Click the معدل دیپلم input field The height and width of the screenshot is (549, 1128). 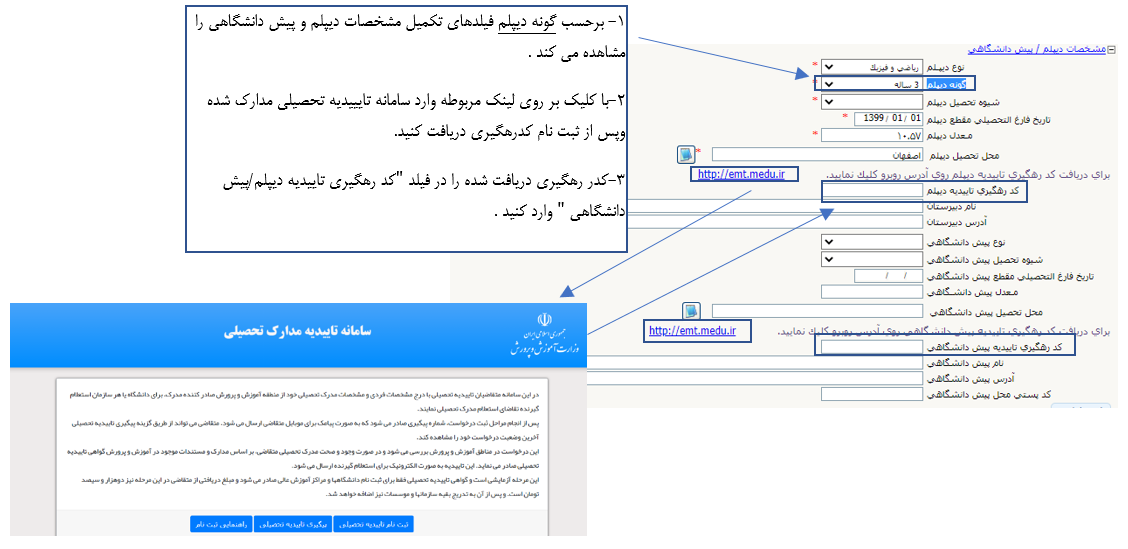[x=872, y=135]
